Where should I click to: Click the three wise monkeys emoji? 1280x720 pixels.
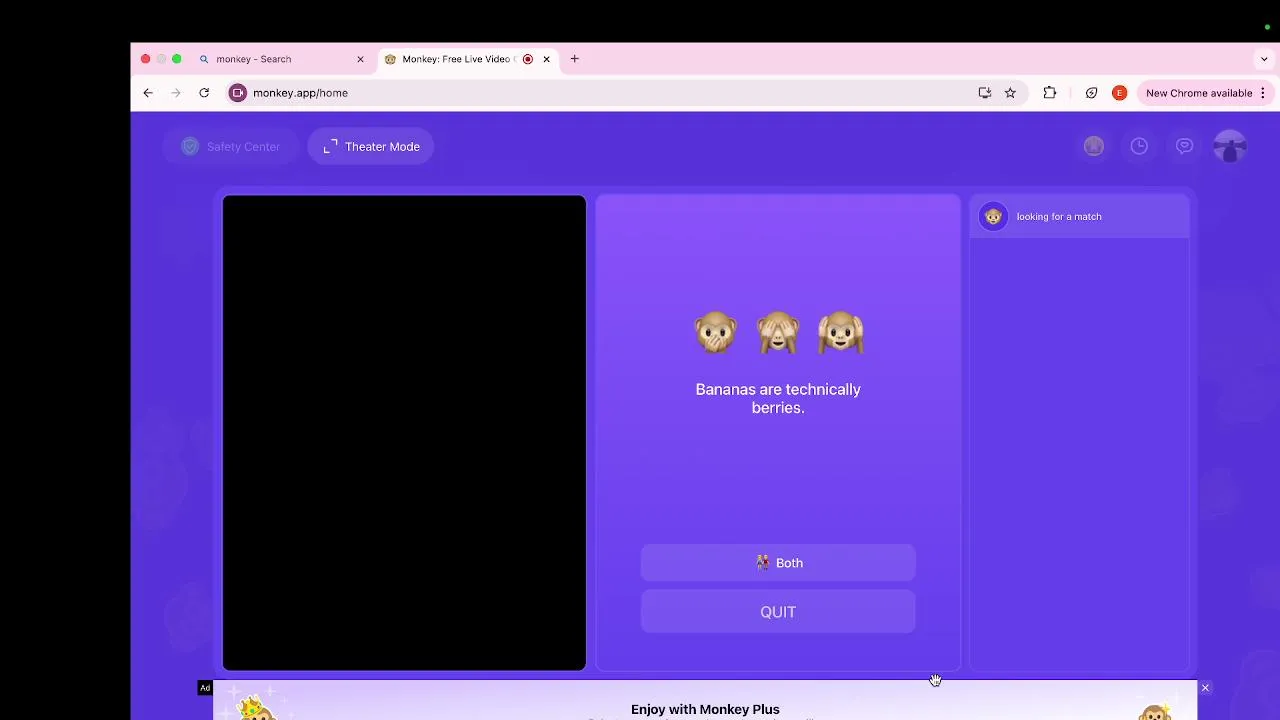point(778,333)
